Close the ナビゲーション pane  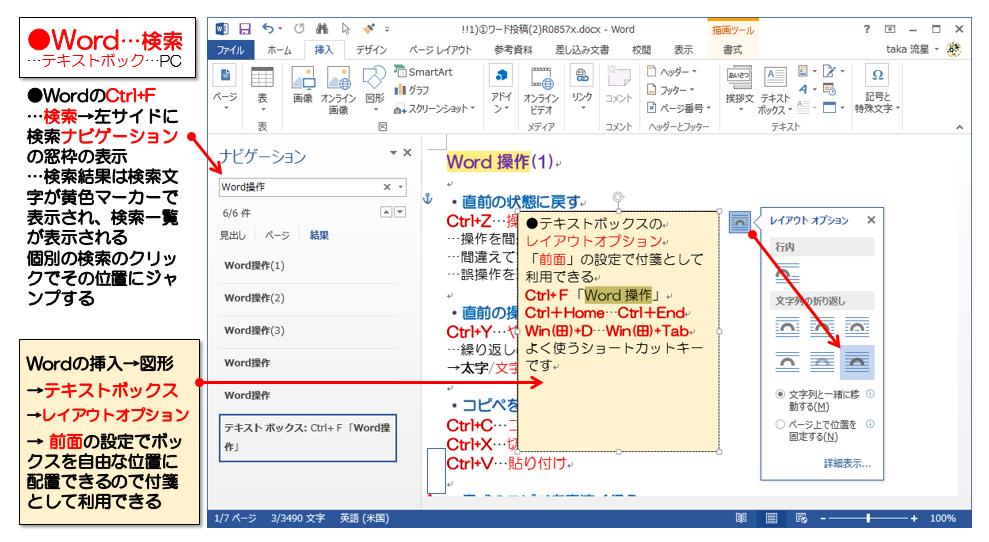click(407, 153)
